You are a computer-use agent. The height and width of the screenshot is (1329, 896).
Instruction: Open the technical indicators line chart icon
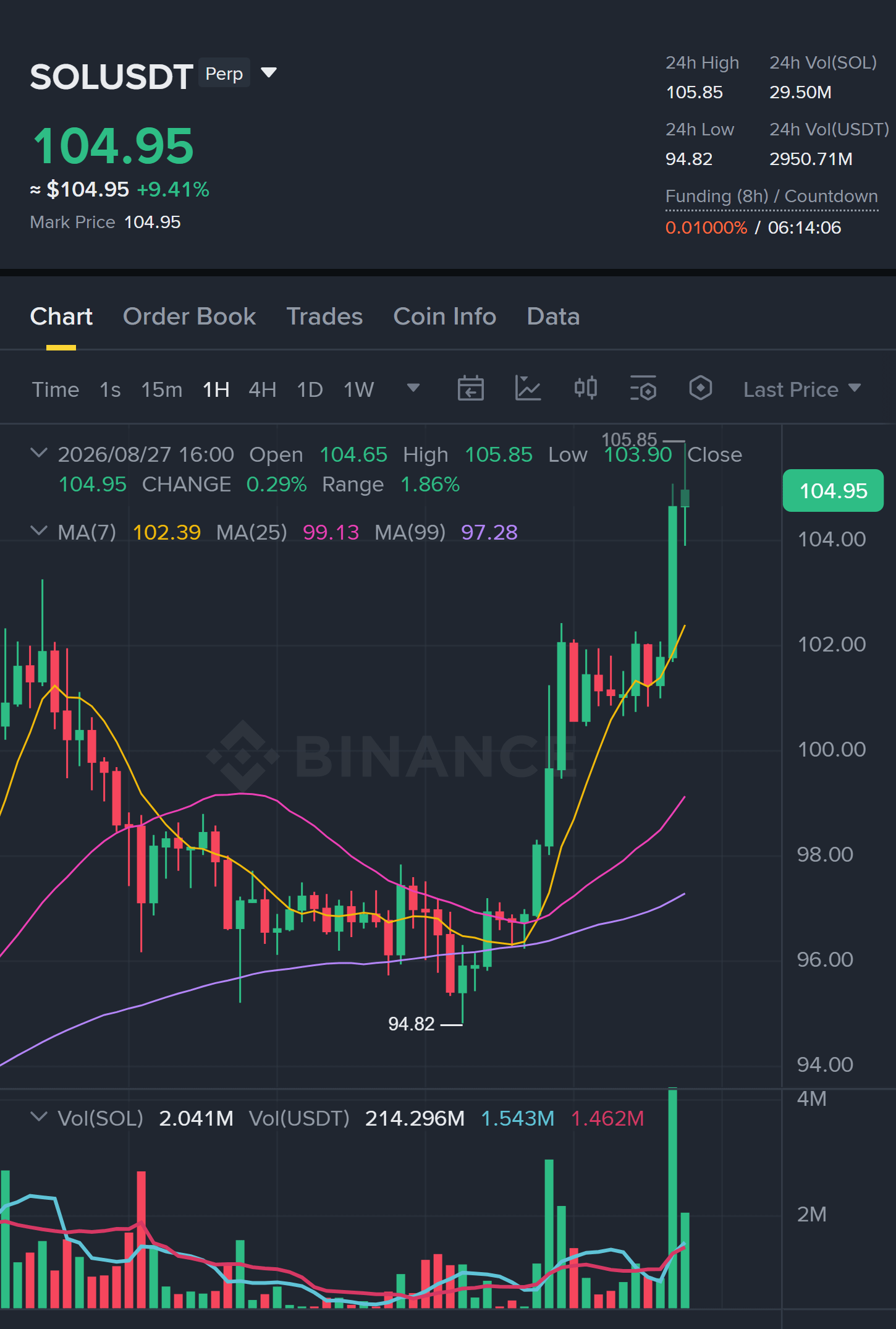[x=528, y=388]
